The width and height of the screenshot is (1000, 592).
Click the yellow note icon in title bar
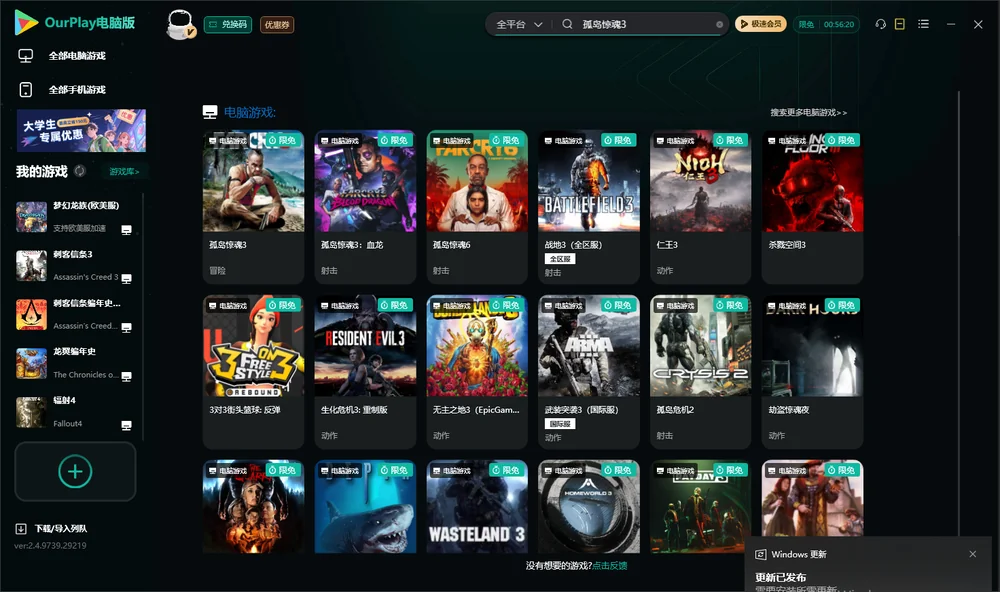[x=900, y=24]
